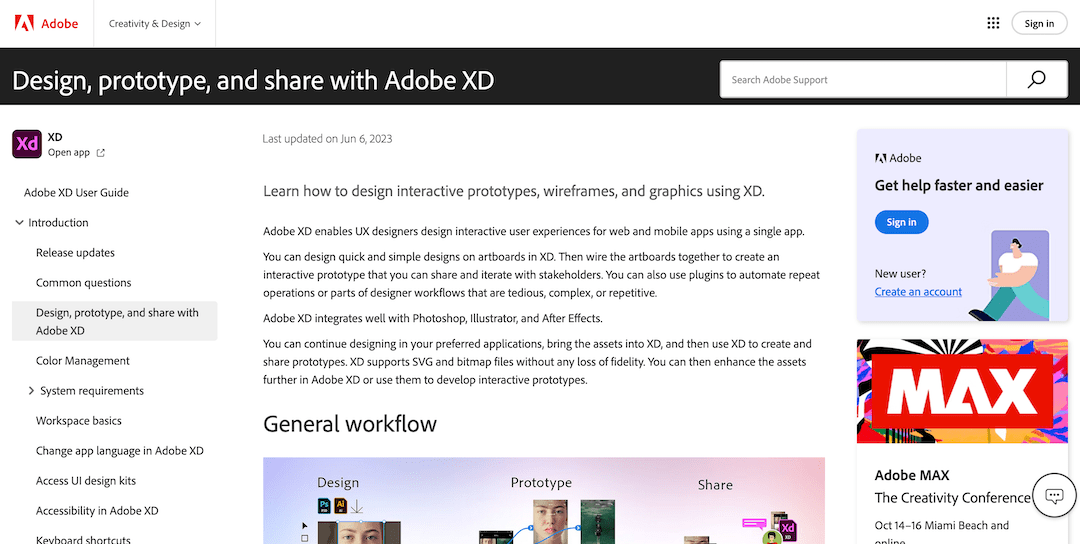This screenshot has height=544, width=1080.
Task: Open the chat support bubble
Action: (1053, 496)
